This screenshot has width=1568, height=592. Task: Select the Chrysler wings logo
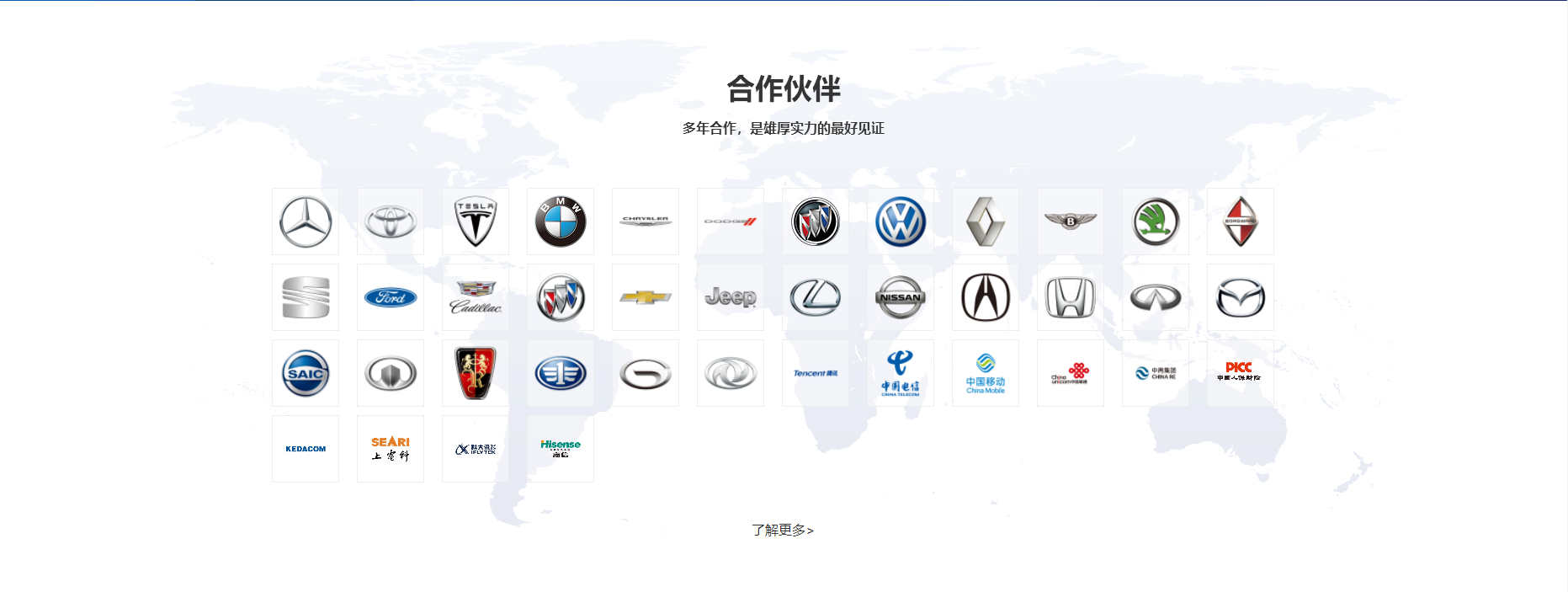[x=646, y=221]
